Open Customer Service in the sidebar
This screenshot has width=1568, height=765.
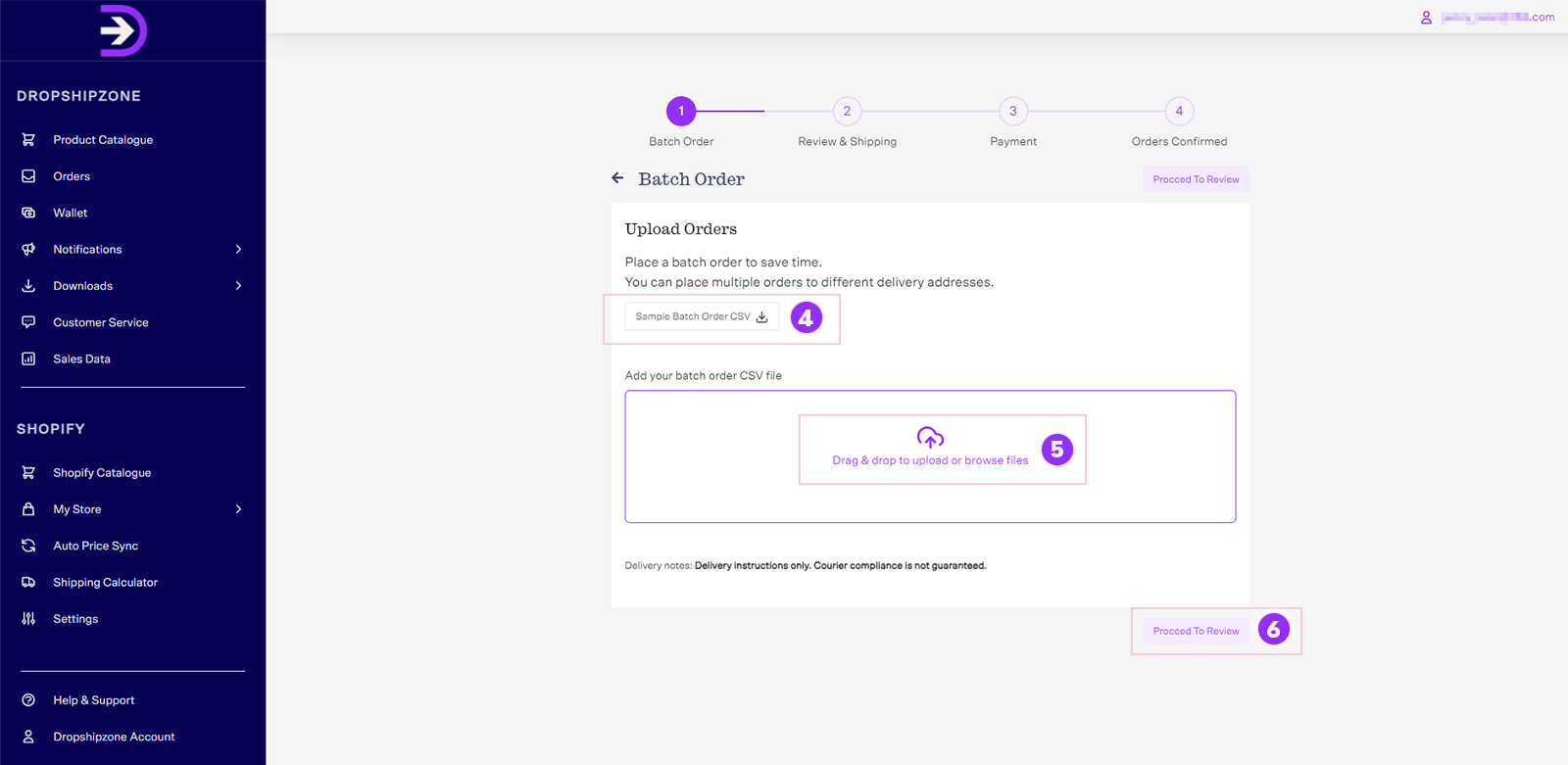tap(101, 322)
